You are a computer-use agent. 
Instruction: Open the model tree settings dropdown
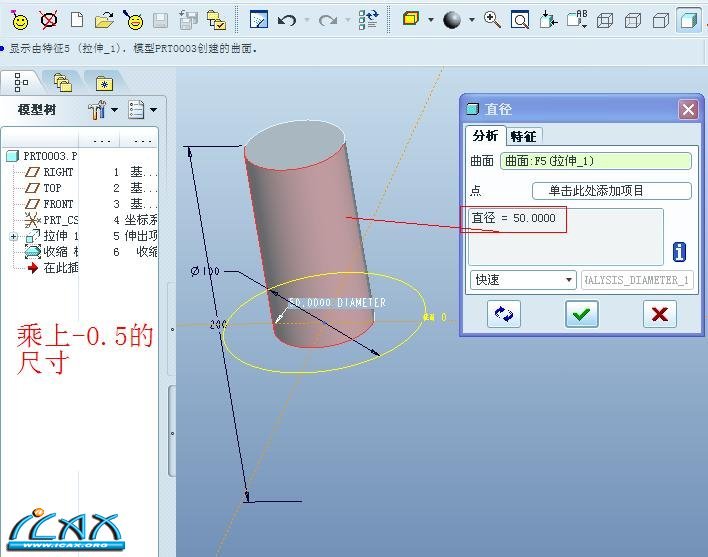[103, 109]
